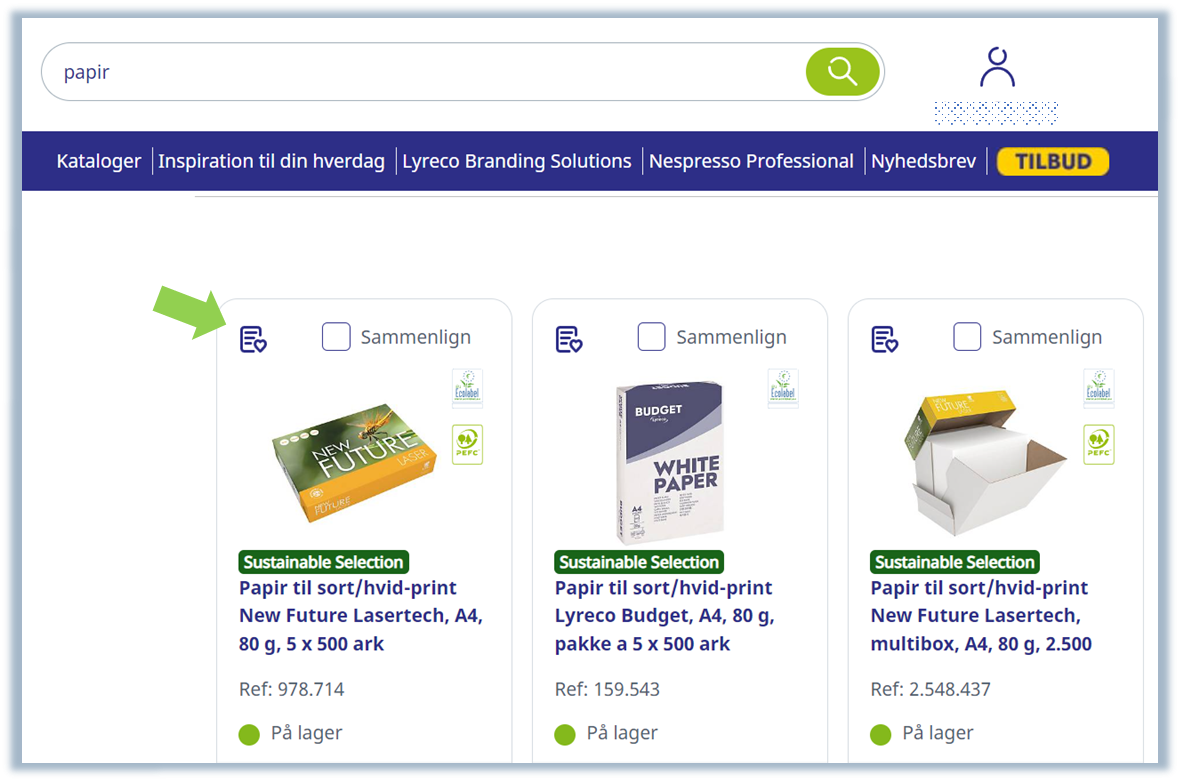Open New Future Lasertech 5 x 500 ark product link
Screen dimensions: 1180x781
click(x=360, y=615)
